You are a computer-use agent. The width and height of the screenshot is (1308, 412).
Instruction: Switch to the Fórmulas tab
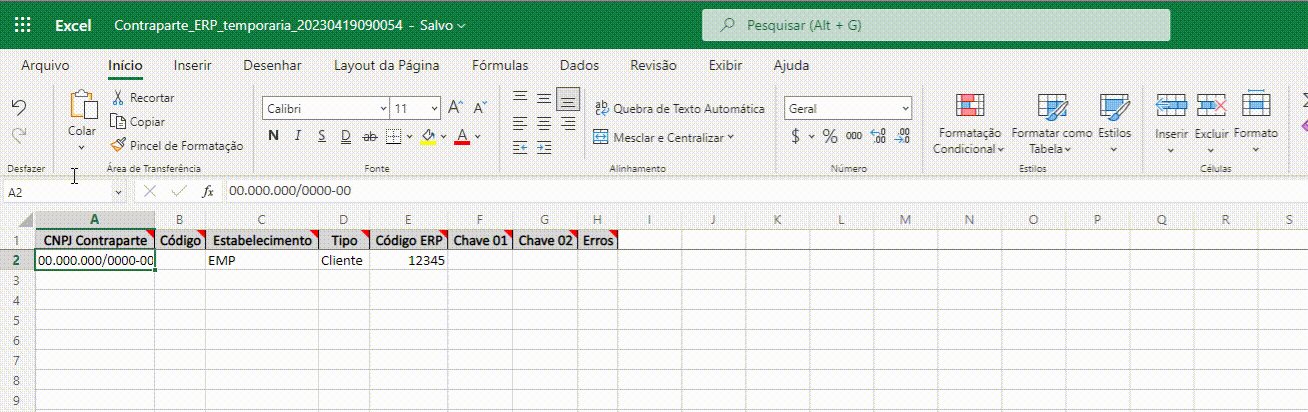502,65
